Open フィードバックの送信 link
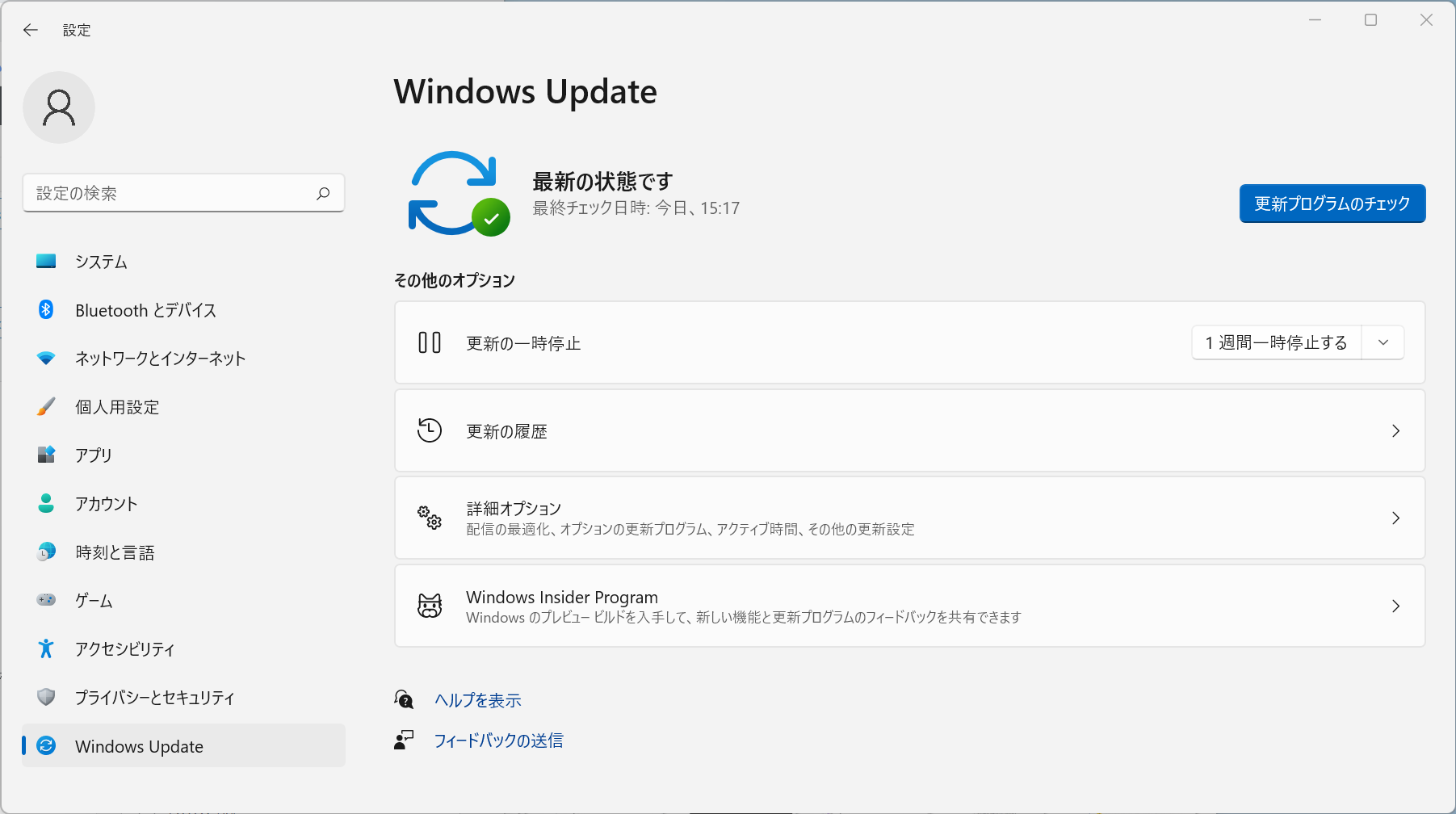The width and height of the screenshot is (1456, 814). (x=498, y=740)
